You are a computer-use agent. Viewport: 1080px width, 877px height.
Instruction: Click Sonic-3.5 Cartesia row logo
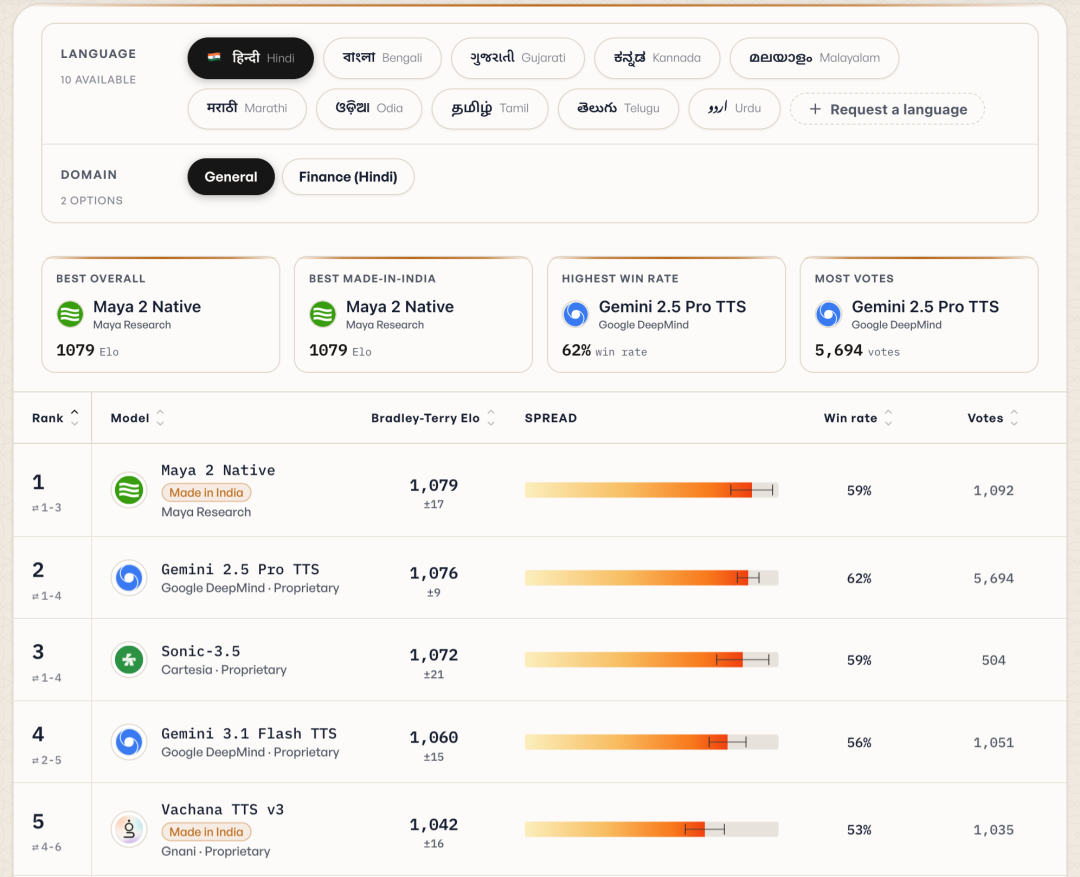pyautogui.click(x=129, y=660)
